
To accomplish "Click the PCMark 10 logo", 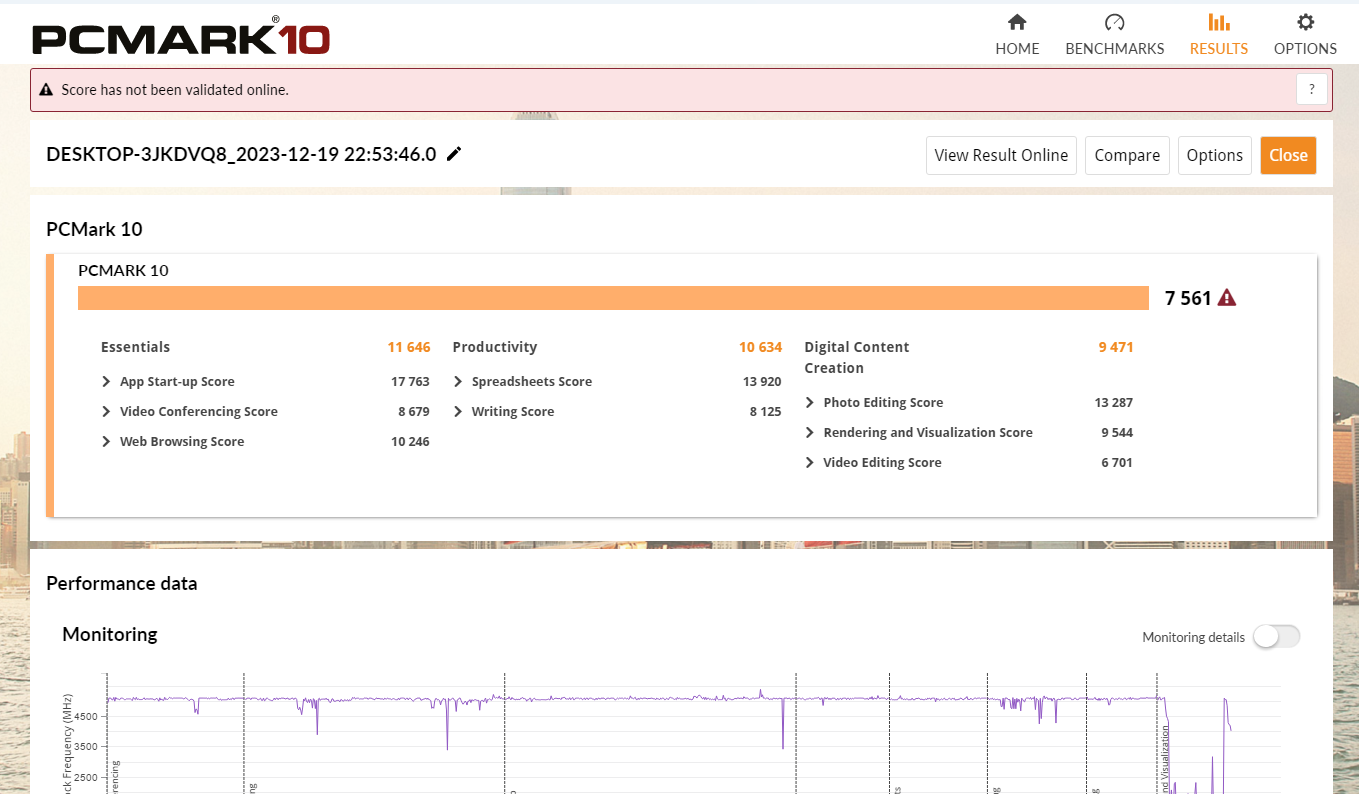I will point(181,37).
